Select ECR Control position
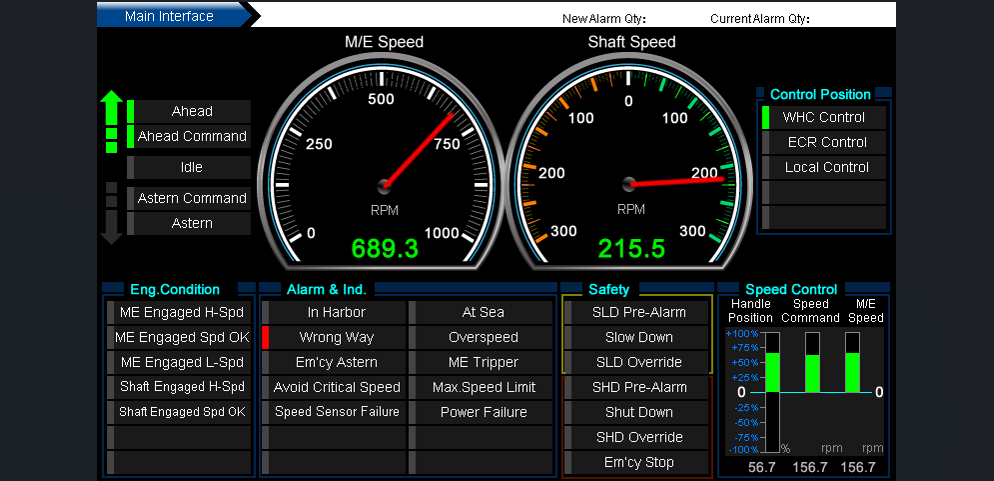Image resolution: width=994 pixels, height=481 pixels. pos(826,142)
